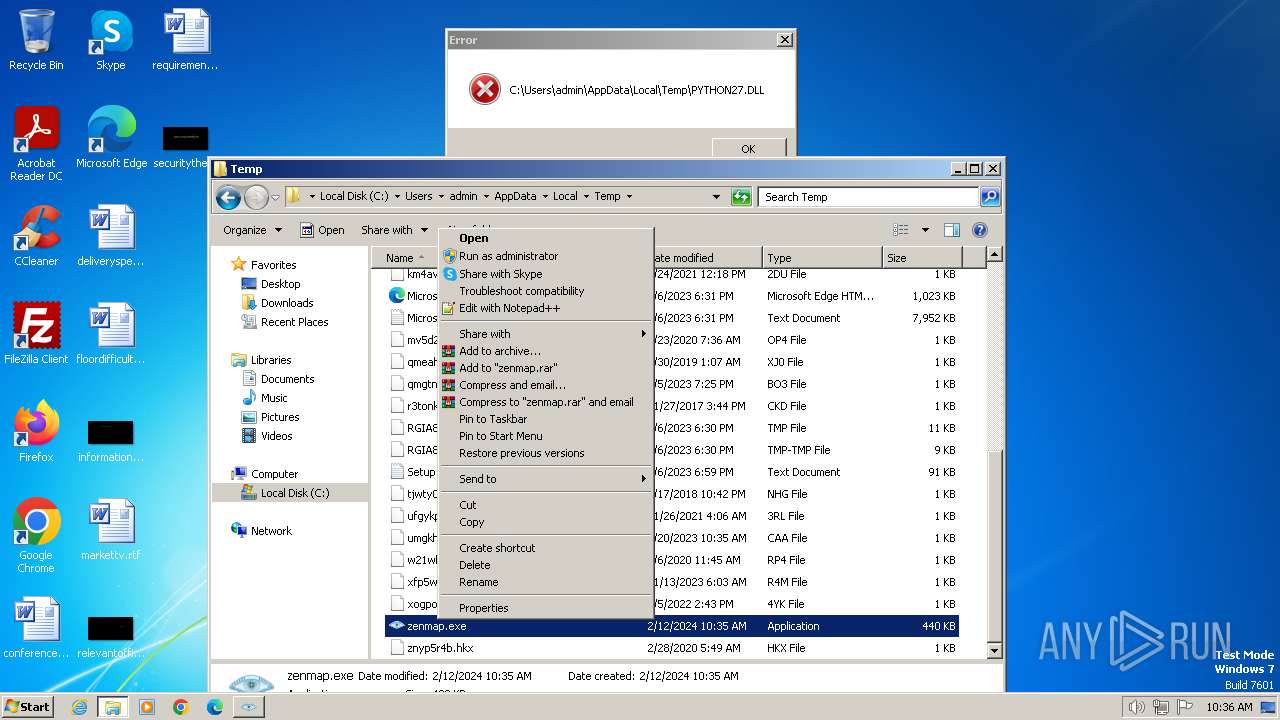The height and width of the screenshot is (720, 1280).
Task: Select Network in the navigation pane
Action: pyautogui.click(x=271, y=531)
